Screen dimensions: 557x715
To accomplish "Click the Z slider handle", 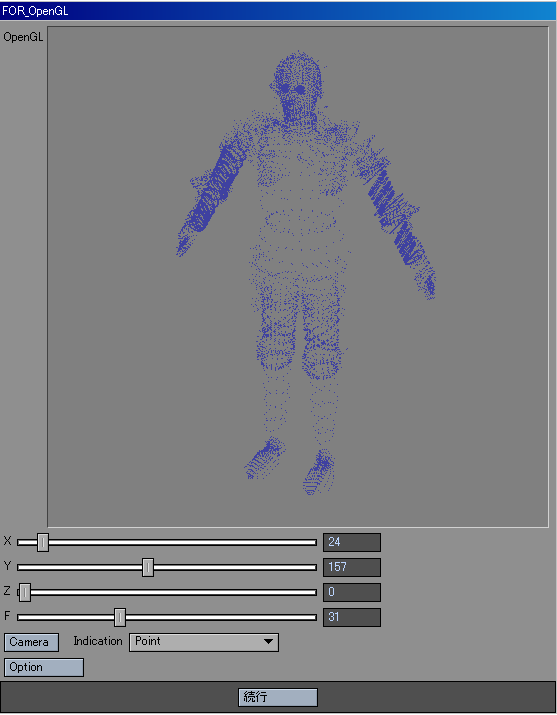I will (x=25, y=592).
